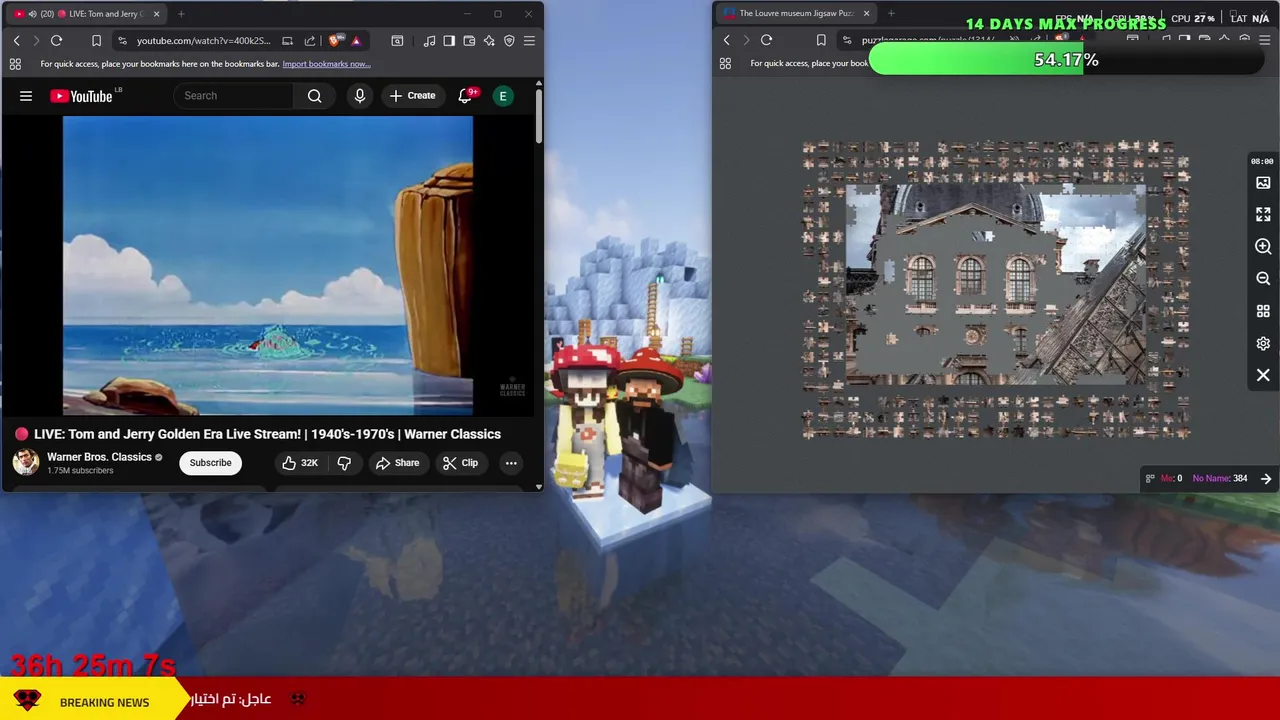The height and width of the screenshot is (720, 1280).
Task: Click the Share button under video
Action: 397,463
